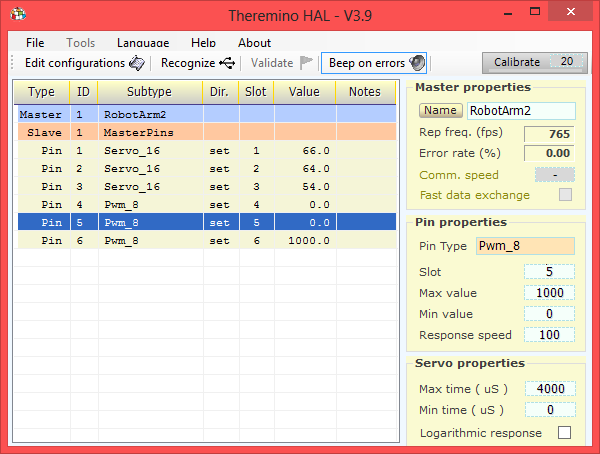600x454 pixels.
Task: Click the Response speed field
Action: pyautogui.click(x=549, y=335)
